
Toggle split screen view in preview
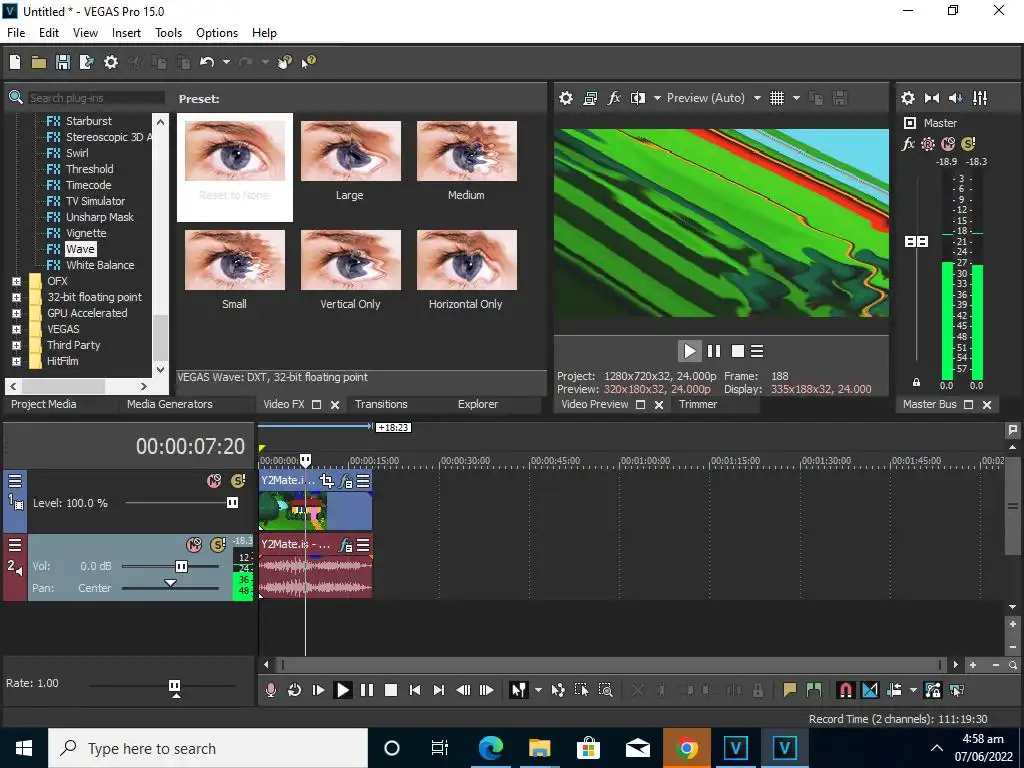click(637, 98)
